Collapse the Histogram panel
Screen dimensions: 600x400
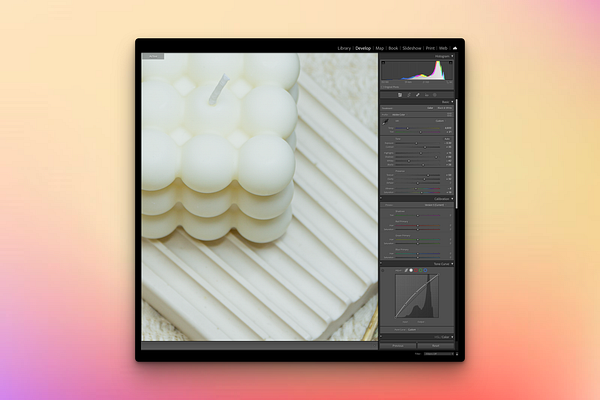tap(452, 56)
